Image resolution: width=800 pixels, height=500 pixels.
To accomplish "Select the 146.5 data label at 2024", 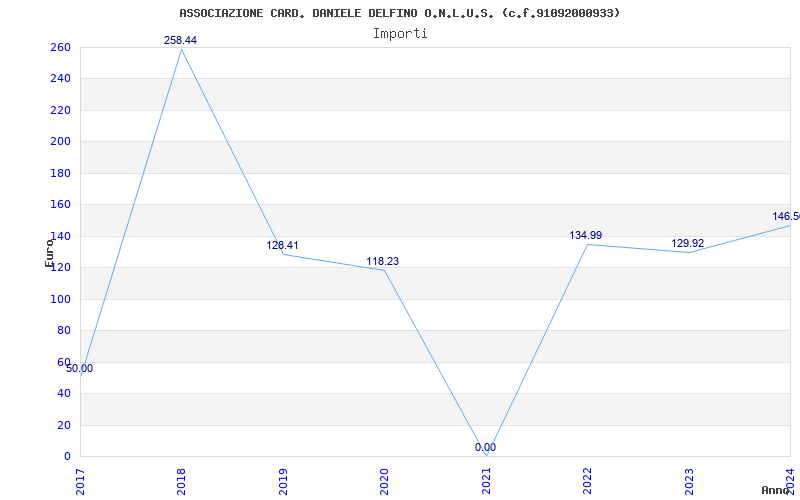I will [x=786, y=216].
